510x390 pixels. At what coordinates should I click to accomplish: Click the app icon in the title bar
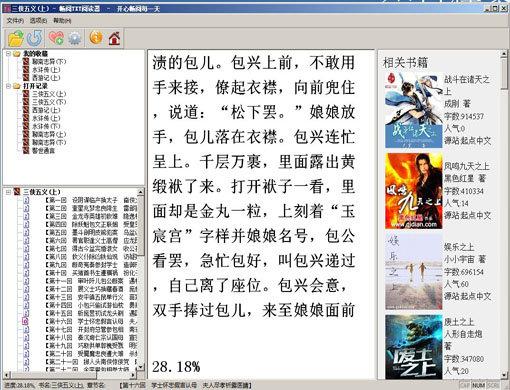[7, 8]
